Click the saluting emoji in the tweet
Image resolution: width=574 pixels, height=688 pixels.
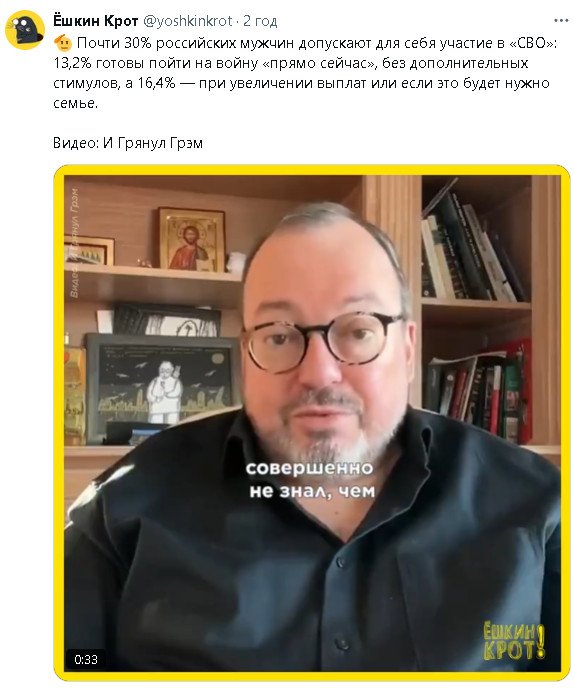63,43
